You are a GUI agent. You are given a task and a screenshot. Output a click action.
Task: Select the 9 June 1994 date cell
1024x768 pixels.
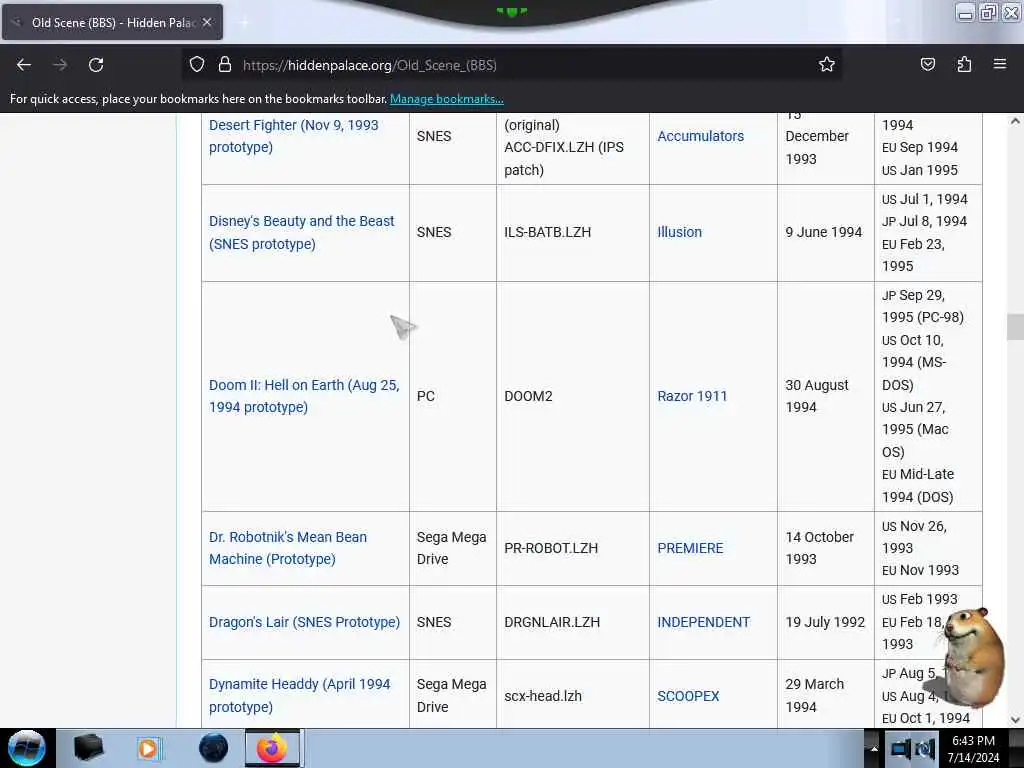click(x=825, y=232)
